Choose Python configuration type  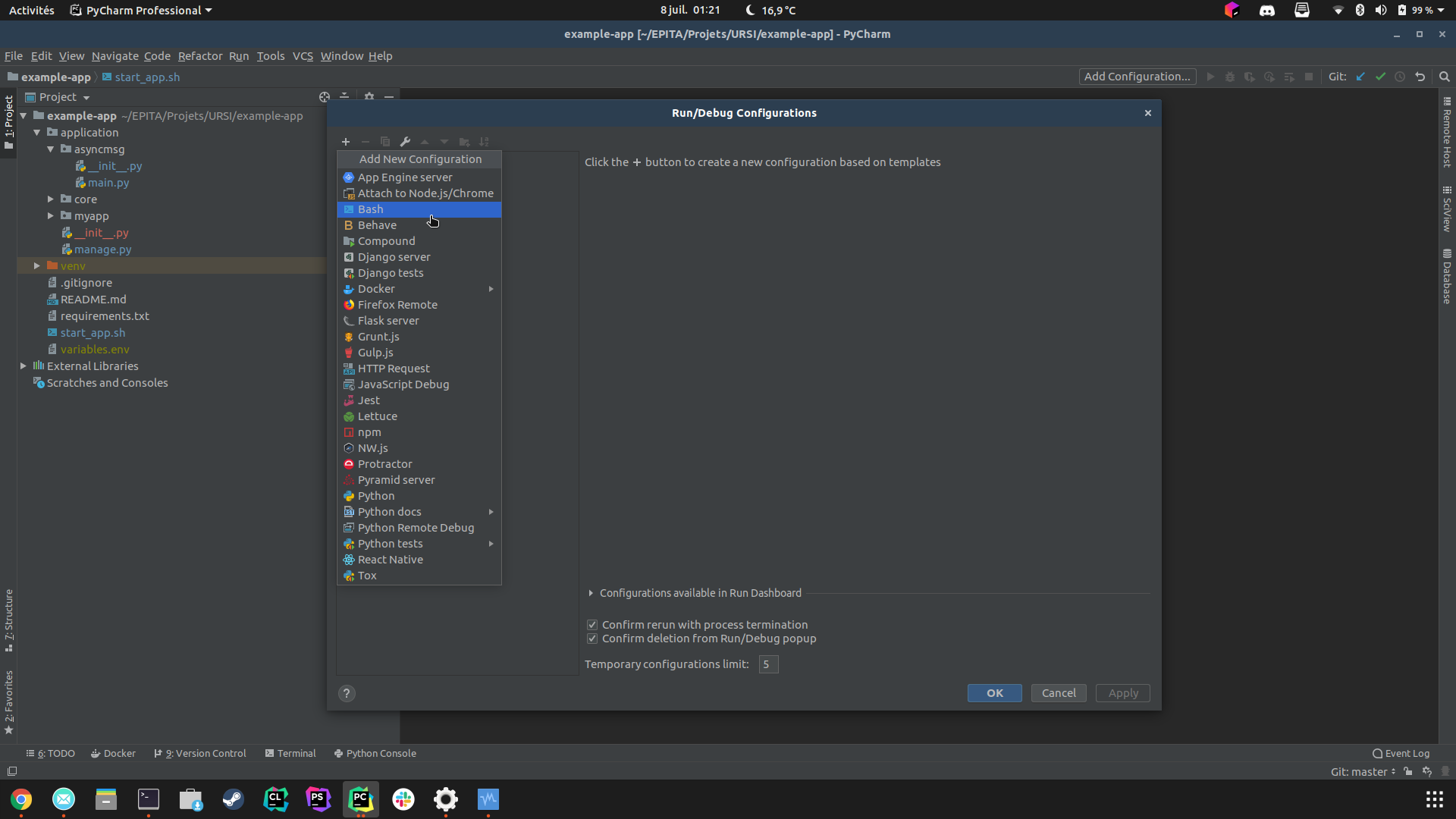[419, 496]
